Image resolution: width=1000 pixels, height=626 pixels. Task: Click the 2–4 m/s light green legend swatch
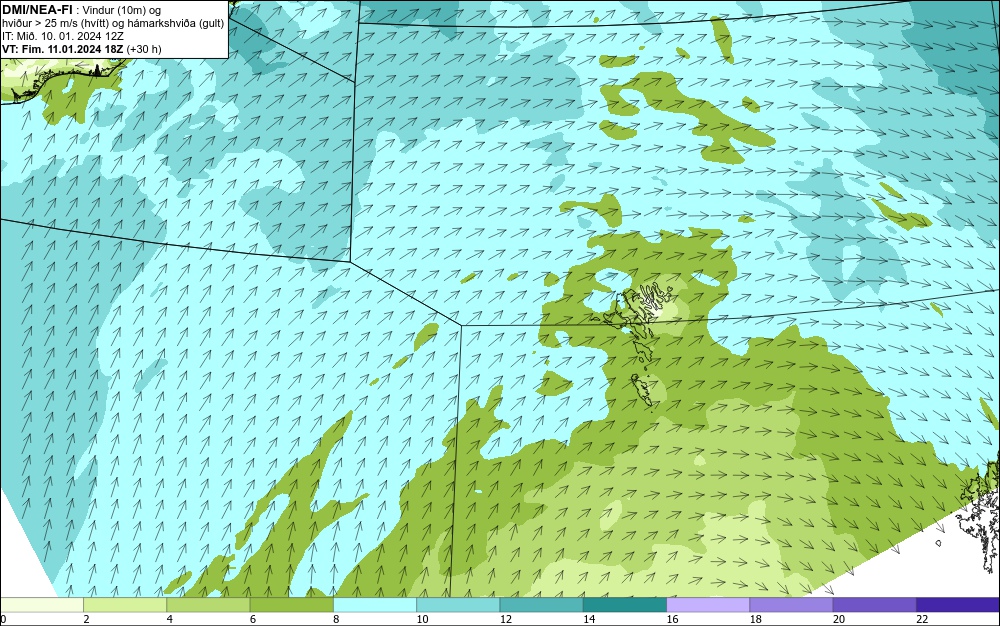coord(125,605)
